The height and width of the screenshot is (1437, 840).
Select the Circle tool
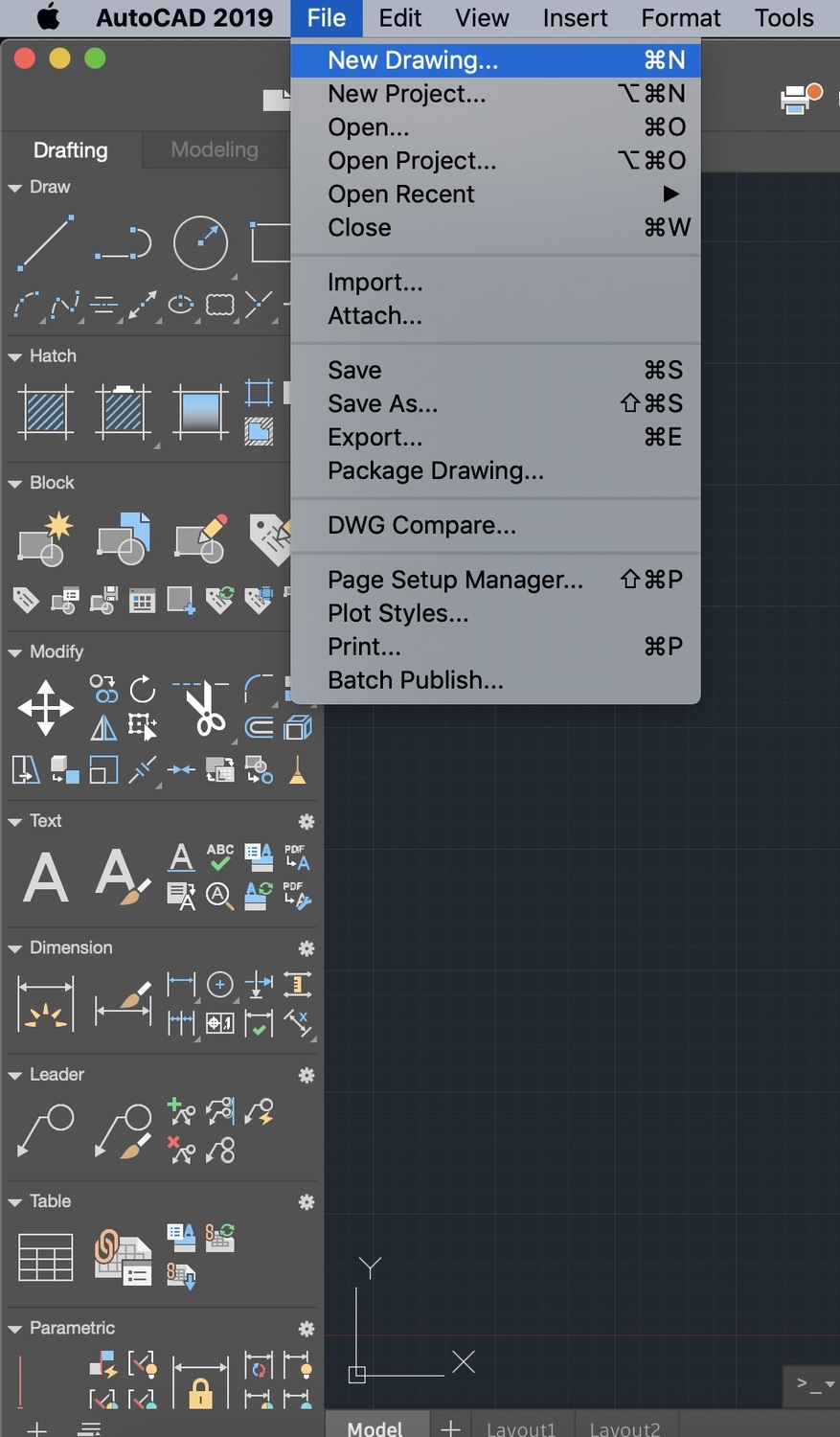point(200,242)
